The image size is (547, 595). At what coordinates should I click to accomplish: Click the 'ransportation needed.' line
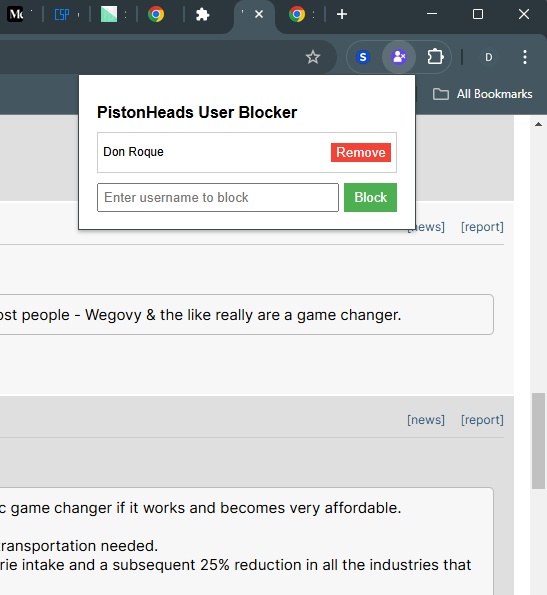pyautogui.click(x=79, y=546)
